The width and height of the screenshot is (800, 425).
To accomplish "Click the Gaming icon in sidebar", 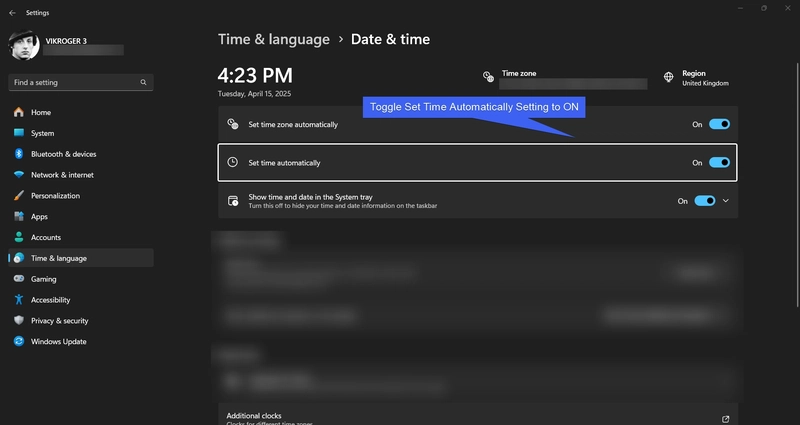I will point(19,279).
